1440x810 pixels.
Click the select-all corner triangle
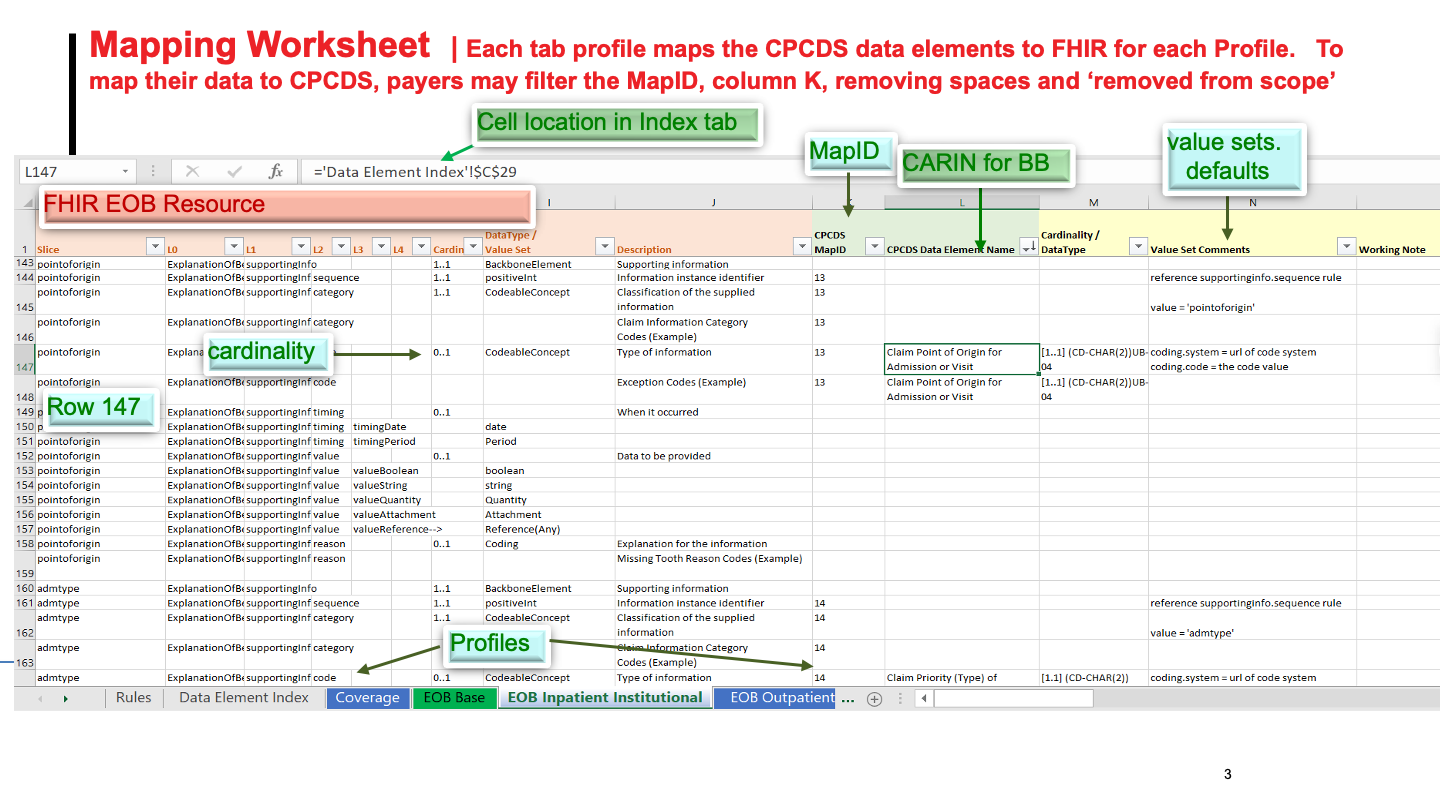coord(26,203)
